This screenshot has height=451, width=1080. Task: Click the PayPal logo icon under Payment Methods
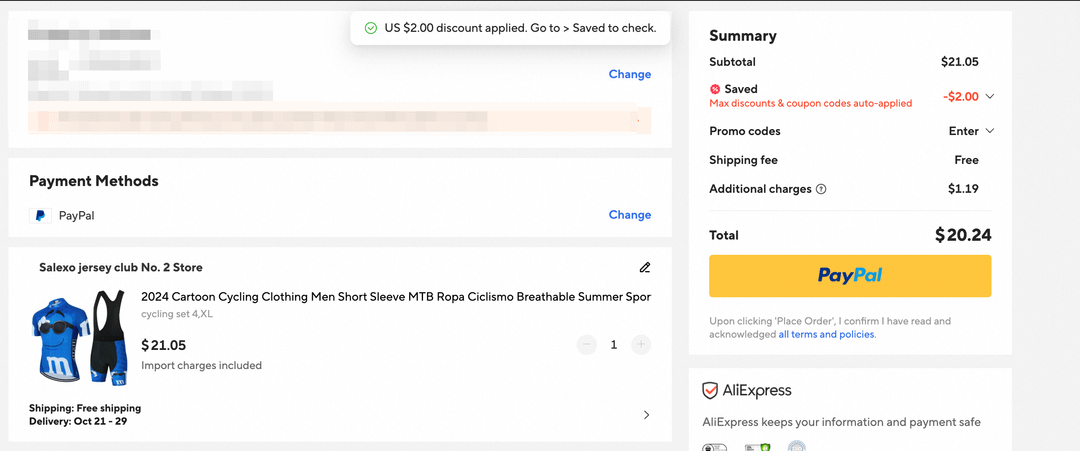click(40, 215)
